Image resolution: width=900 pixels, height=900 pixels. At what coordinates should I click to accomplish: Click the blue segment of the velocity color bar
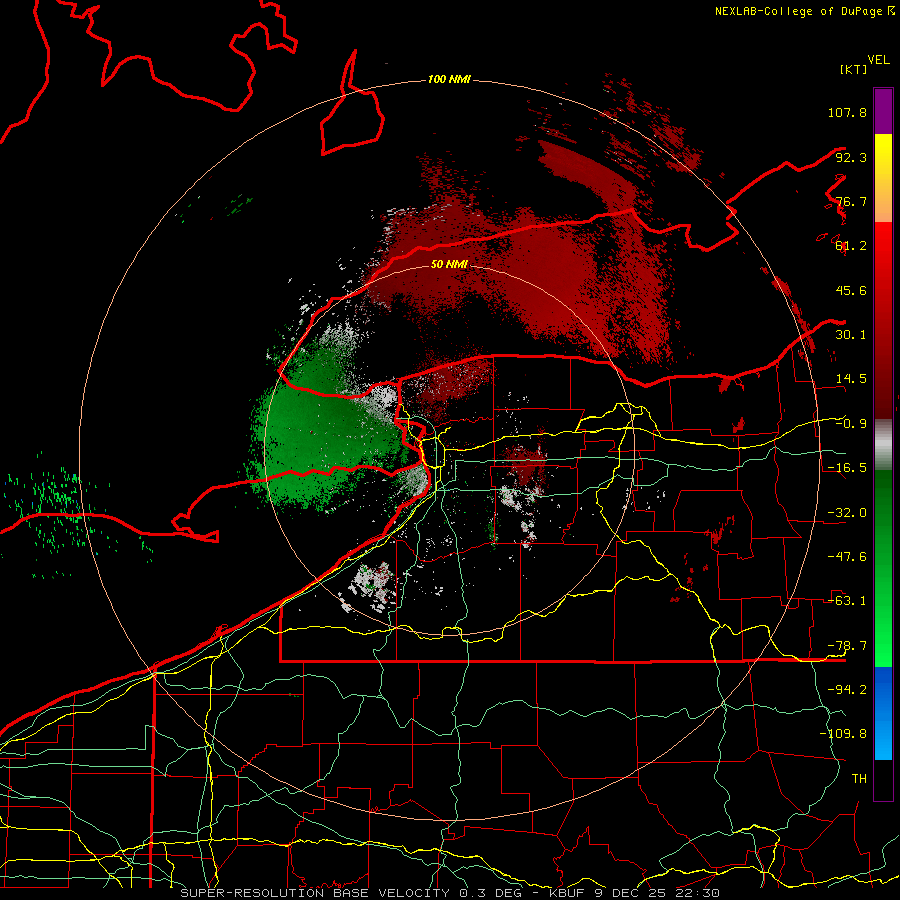[x=883, y=713]
